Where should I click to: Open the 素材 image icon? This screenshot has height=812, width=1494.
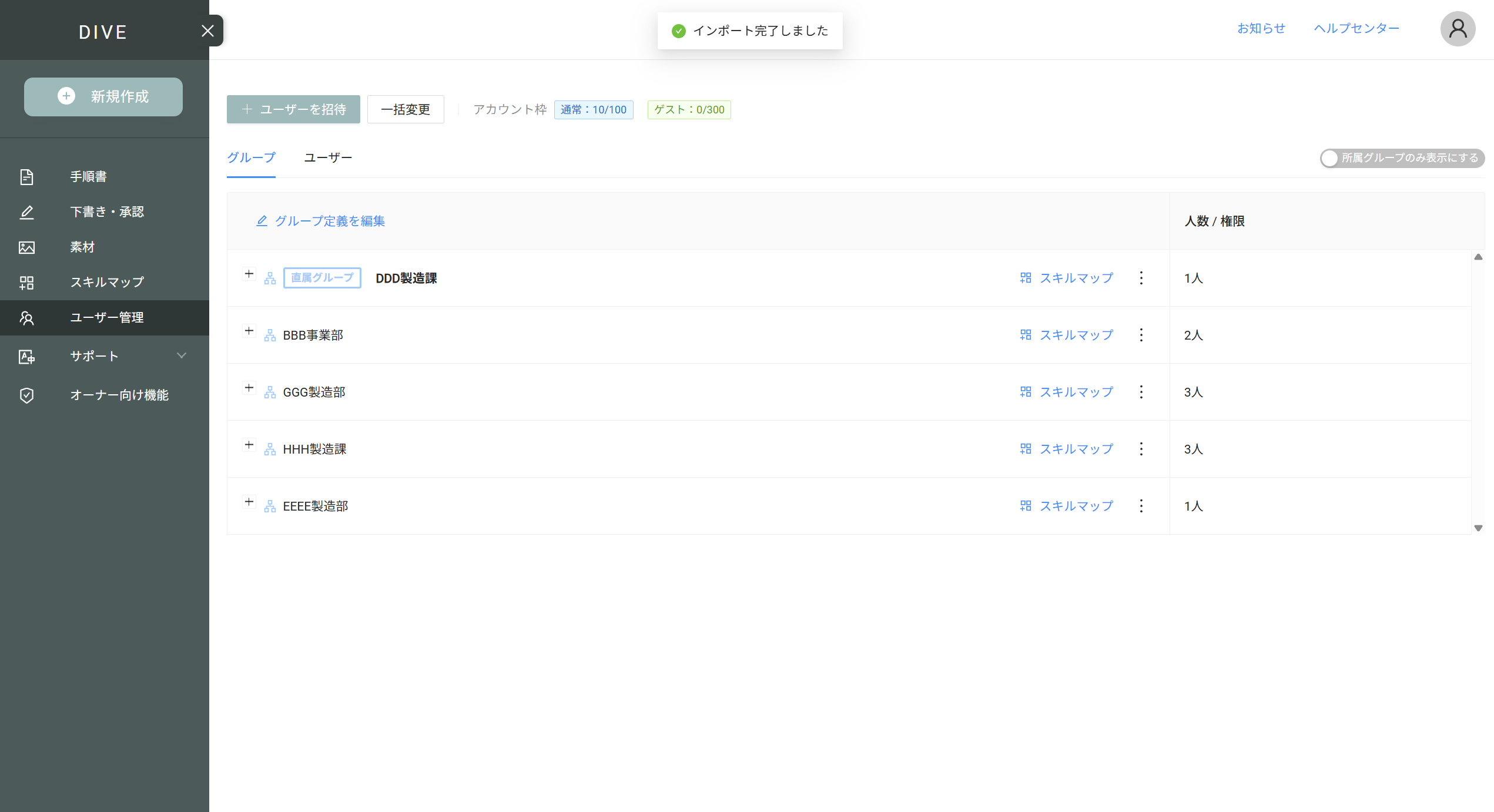click(x=26, y=247)
